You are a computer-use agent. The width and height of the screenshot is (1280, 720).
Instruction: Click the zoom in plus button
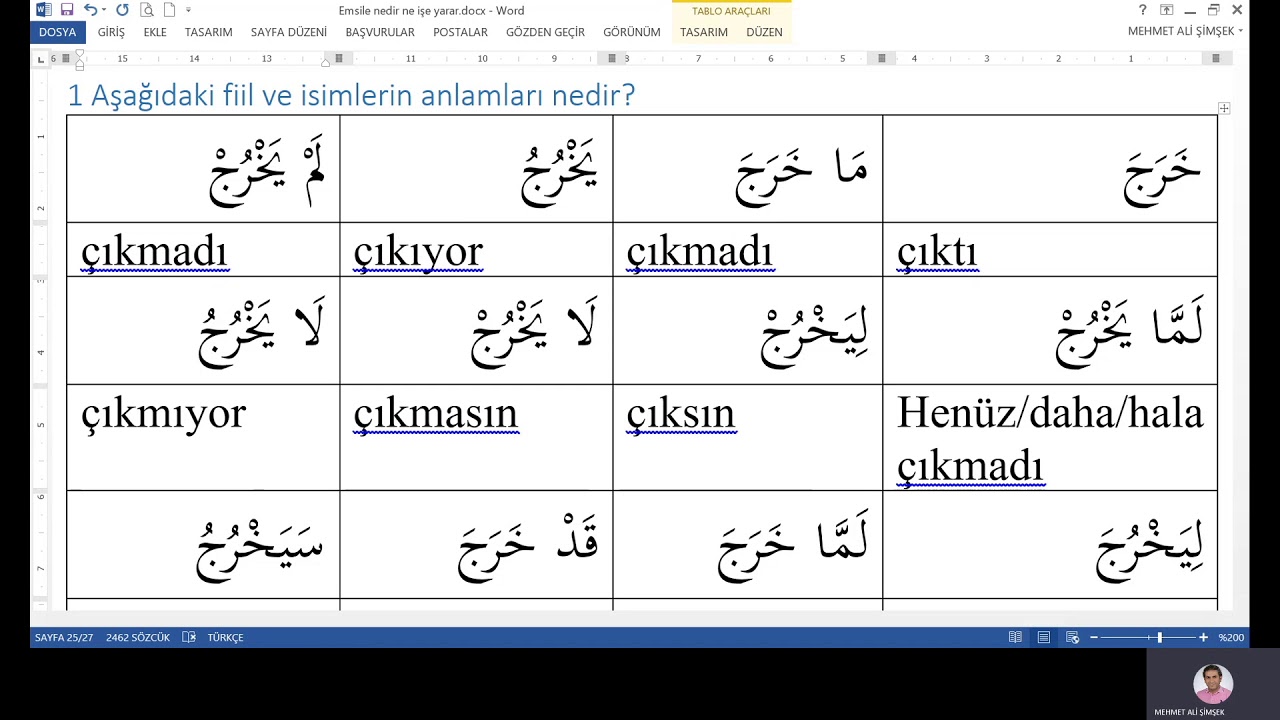(1203, 637)
